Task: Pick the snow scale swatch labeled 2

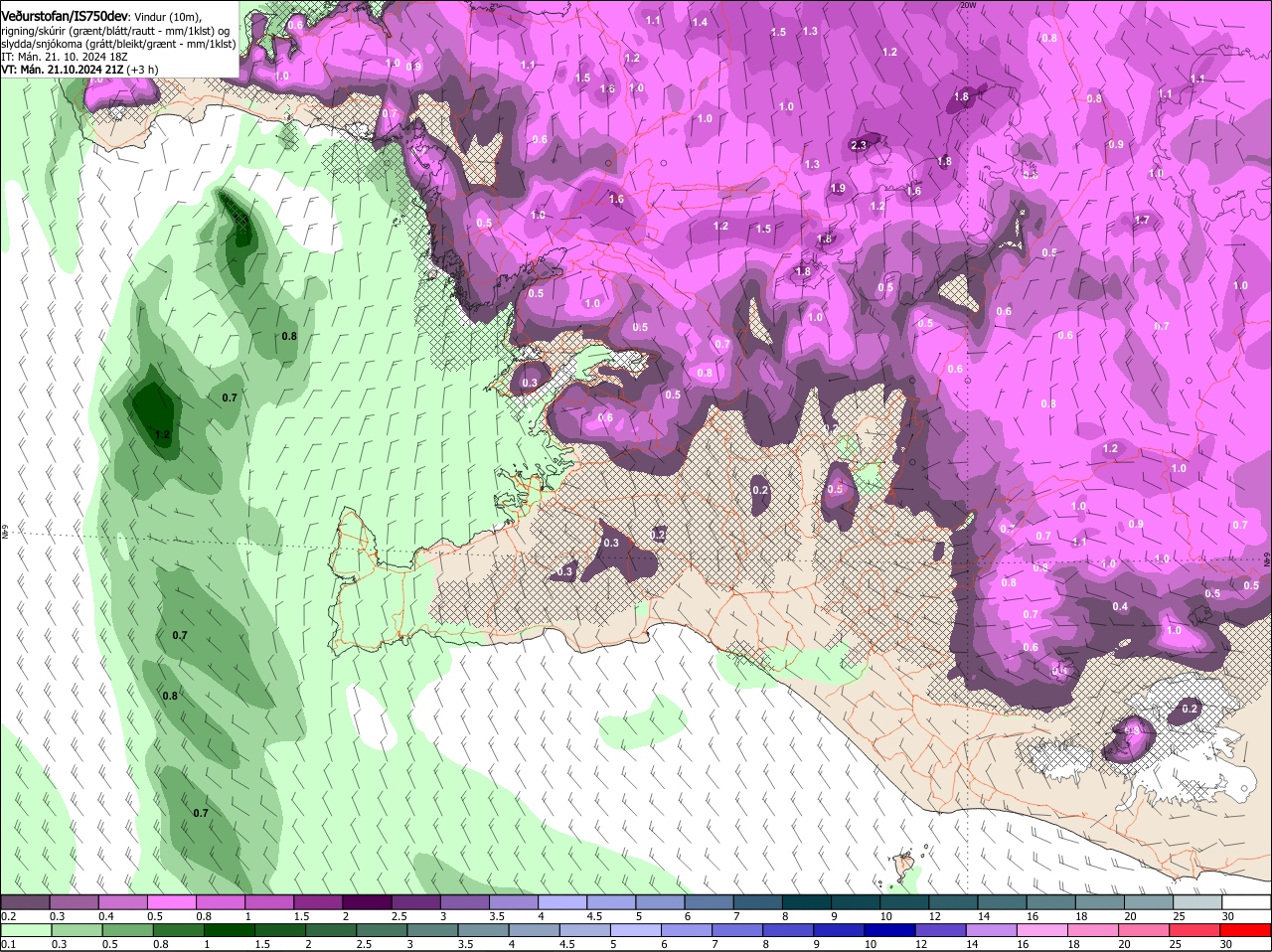Action: click(x=369, y=901)
